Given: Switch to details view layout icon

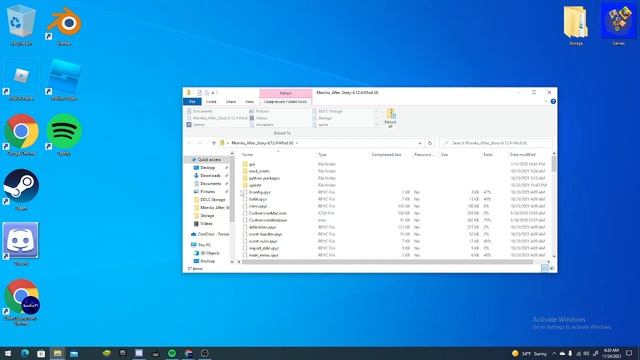Looking at the screenshot, I should tap(544, 268).
